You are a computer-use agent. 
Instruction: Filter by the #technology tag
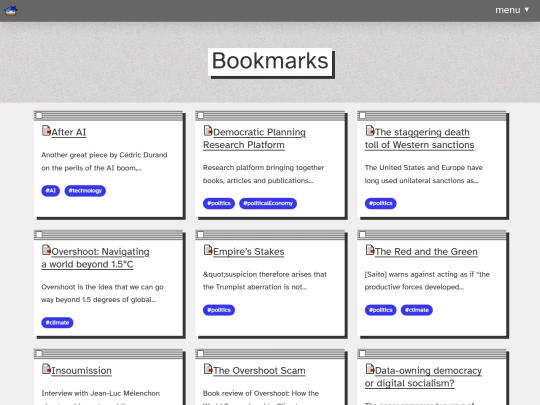(85, 190)
